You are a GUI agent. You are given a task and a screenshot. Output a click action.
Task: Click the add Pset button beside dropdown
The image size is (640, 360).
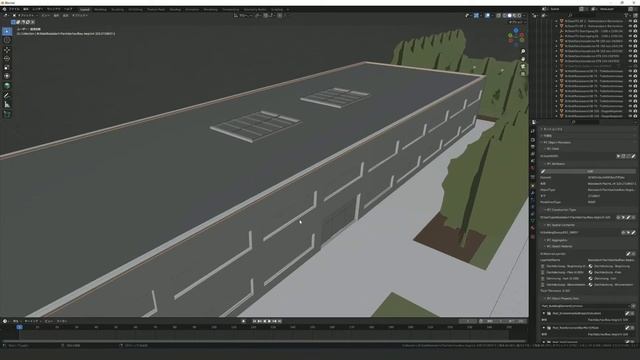(x=633, y=306)
